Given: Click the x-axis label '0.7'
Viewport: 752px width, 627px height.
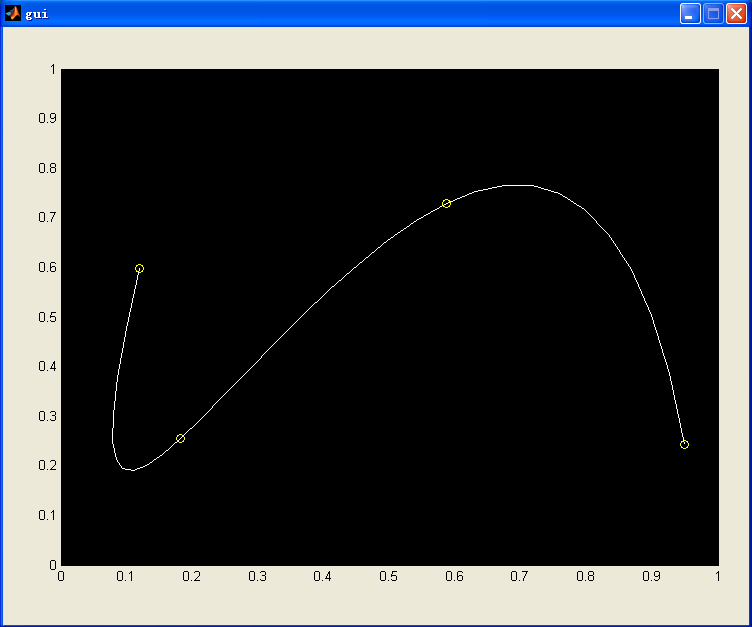Looking at the screenshot, I should click(x=519, y=576).
